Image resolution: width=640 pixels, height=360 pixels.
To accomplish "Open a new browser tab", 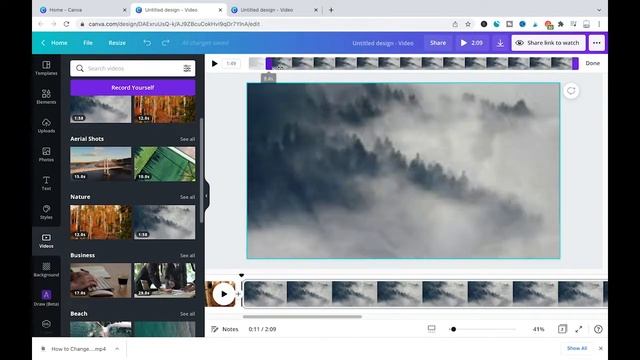I will [331, 10].
